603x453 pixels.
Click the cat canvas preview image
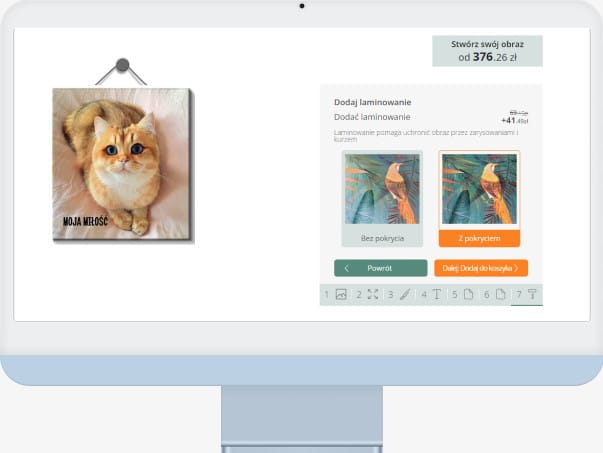120,163
